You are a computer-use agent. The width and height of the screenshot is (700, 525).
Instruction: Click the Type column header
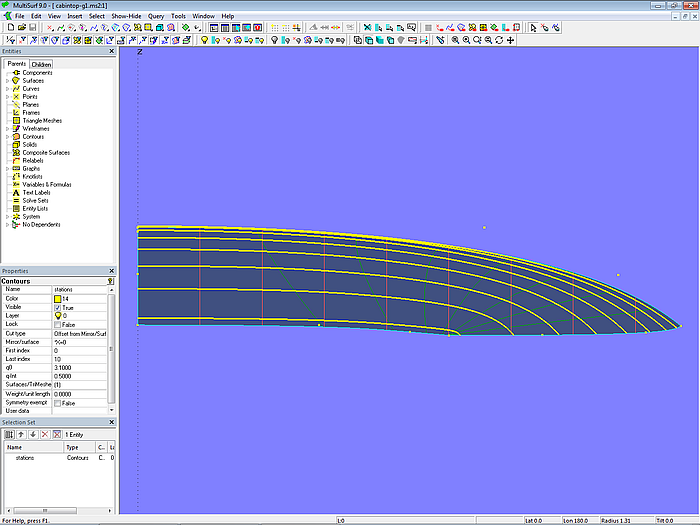[x=72, y=447]
